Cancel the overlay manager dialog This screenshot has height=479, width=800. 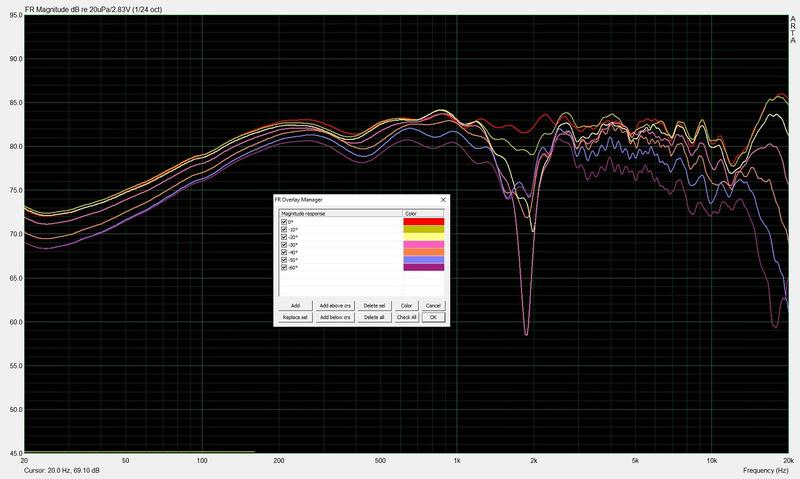(x=433, y=305)
